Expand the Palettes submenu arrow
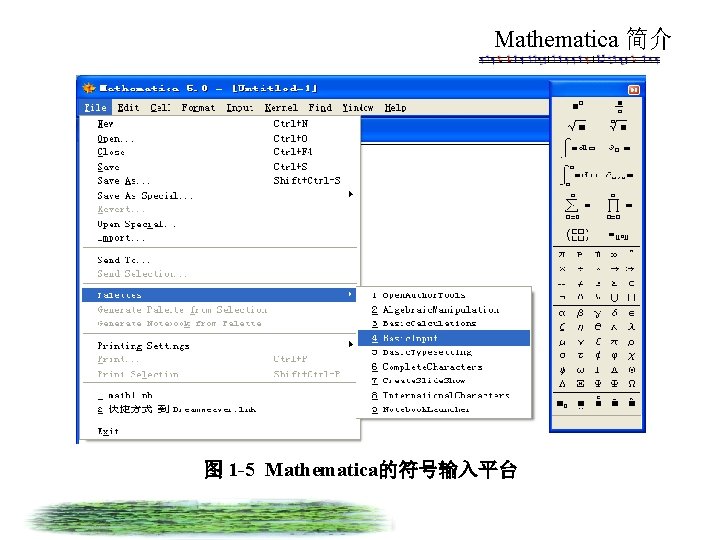This screenshot has width=720, height=540. [350, 294]
